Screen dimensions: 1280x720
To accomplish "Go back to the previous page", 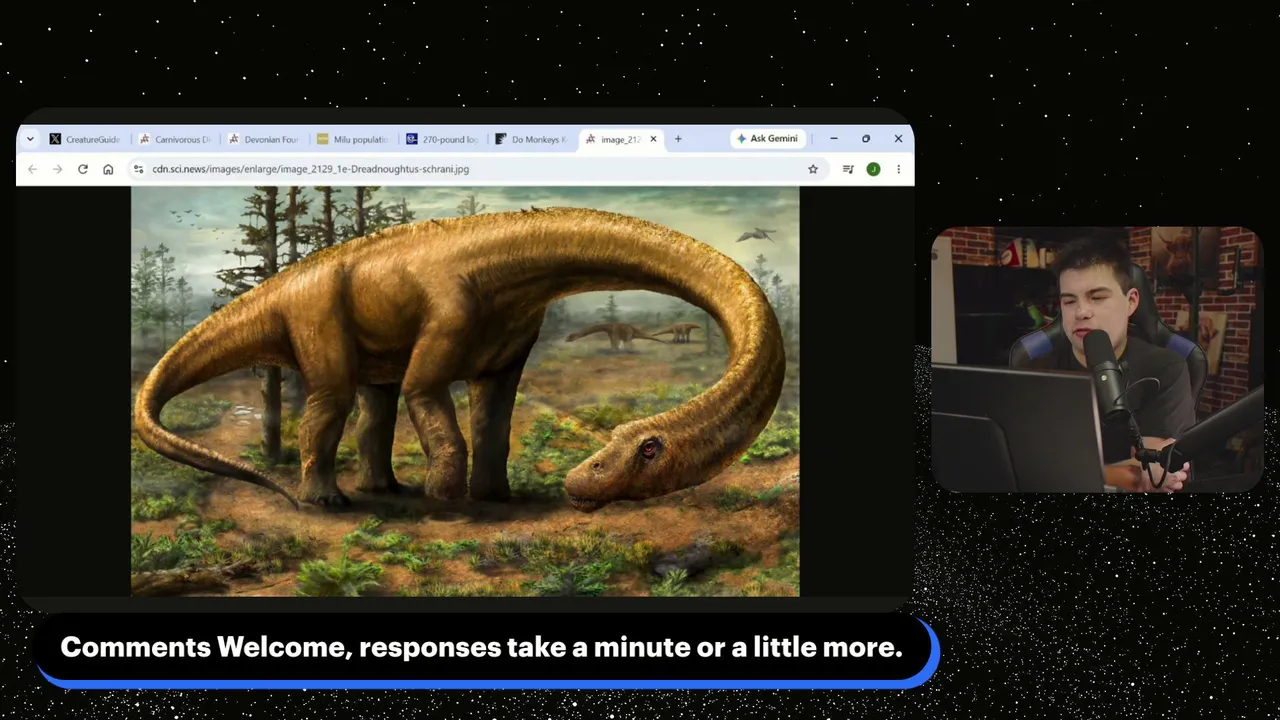I will (33, 169).
